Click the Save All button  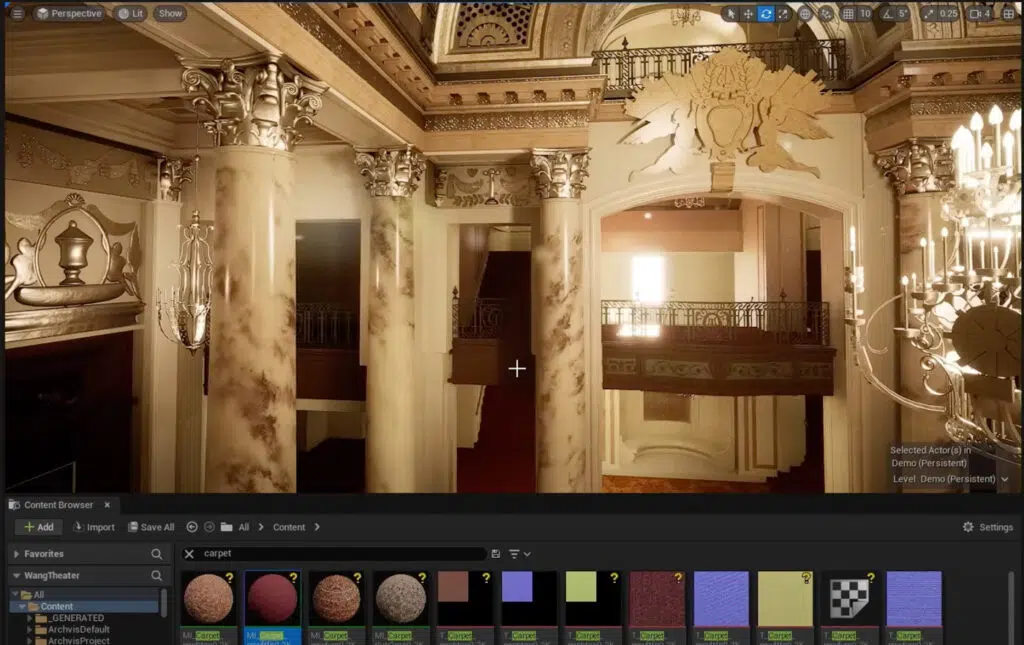(151, 527)
